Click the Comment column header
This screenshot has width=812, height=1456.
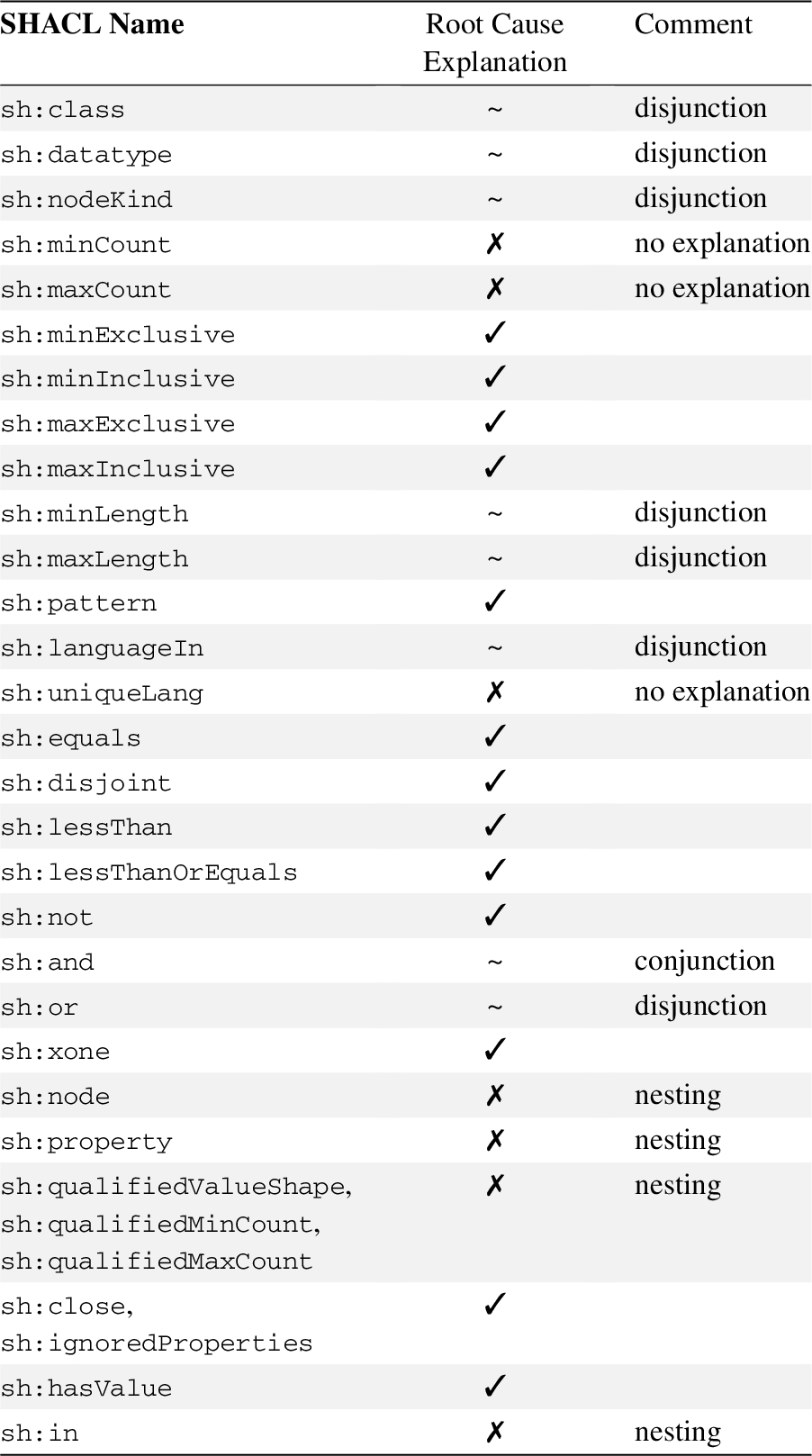pyautogui.click(x=693, y=23)
